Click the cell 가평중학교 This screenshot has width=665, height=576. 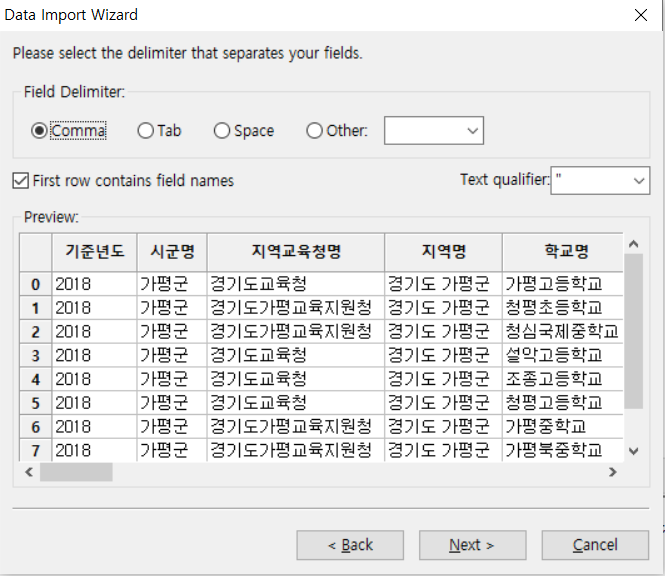(x=563, y=426)
